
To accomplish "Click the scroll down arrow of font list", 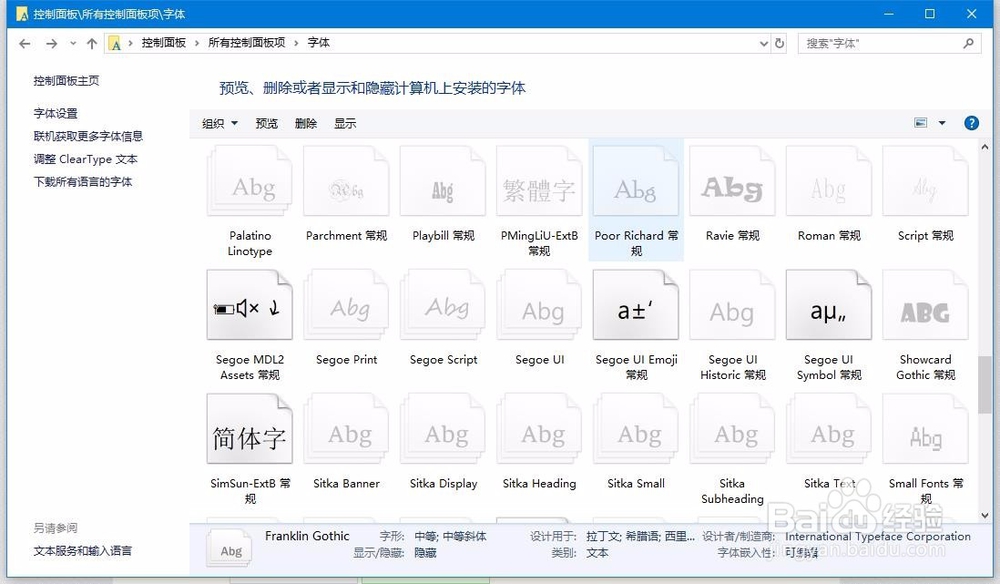I will tap(985, 515).
